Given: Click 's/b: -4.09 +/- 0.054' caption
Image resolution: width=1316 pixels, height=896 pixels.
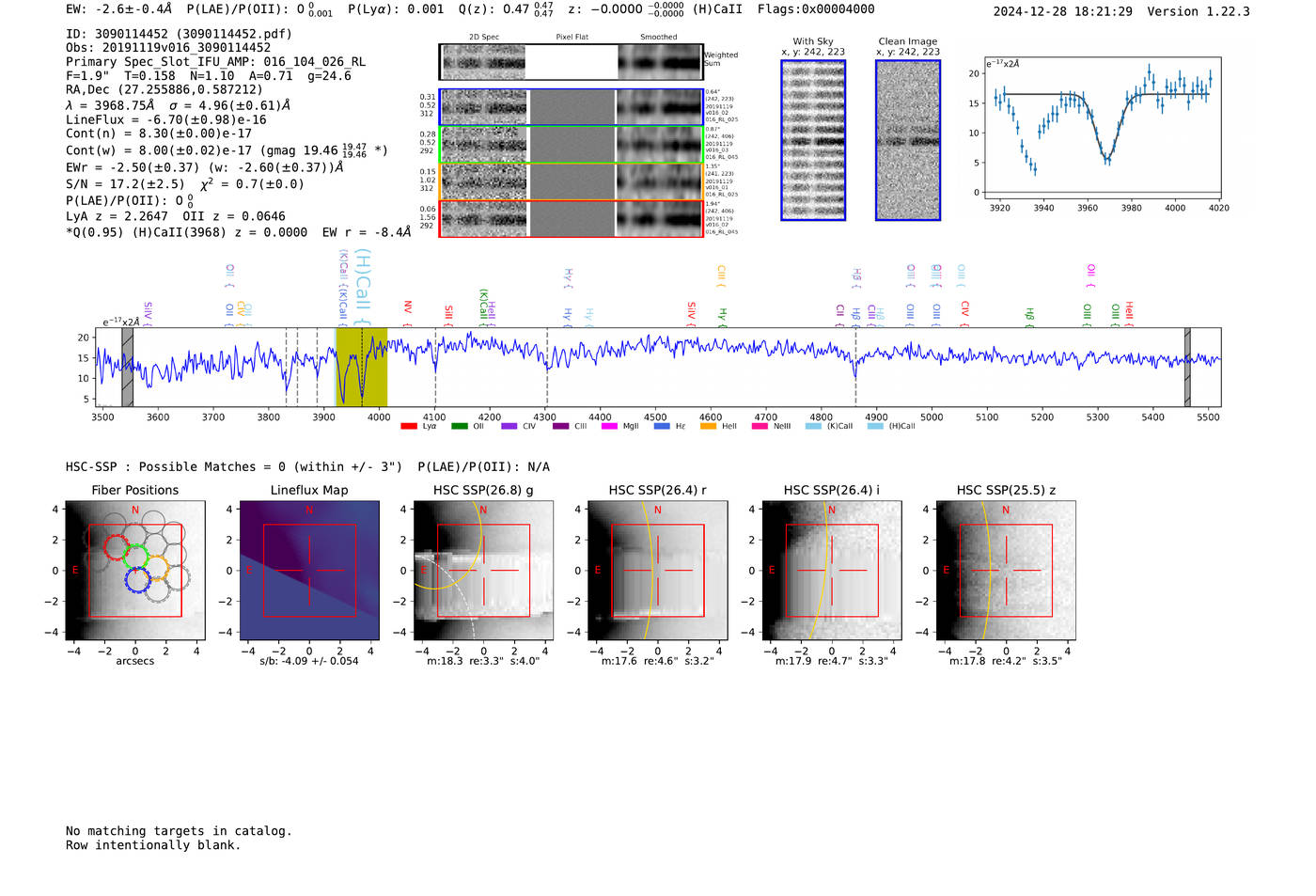Looking at the screenshot, I should pyautogui.click(x=309, y=661).
